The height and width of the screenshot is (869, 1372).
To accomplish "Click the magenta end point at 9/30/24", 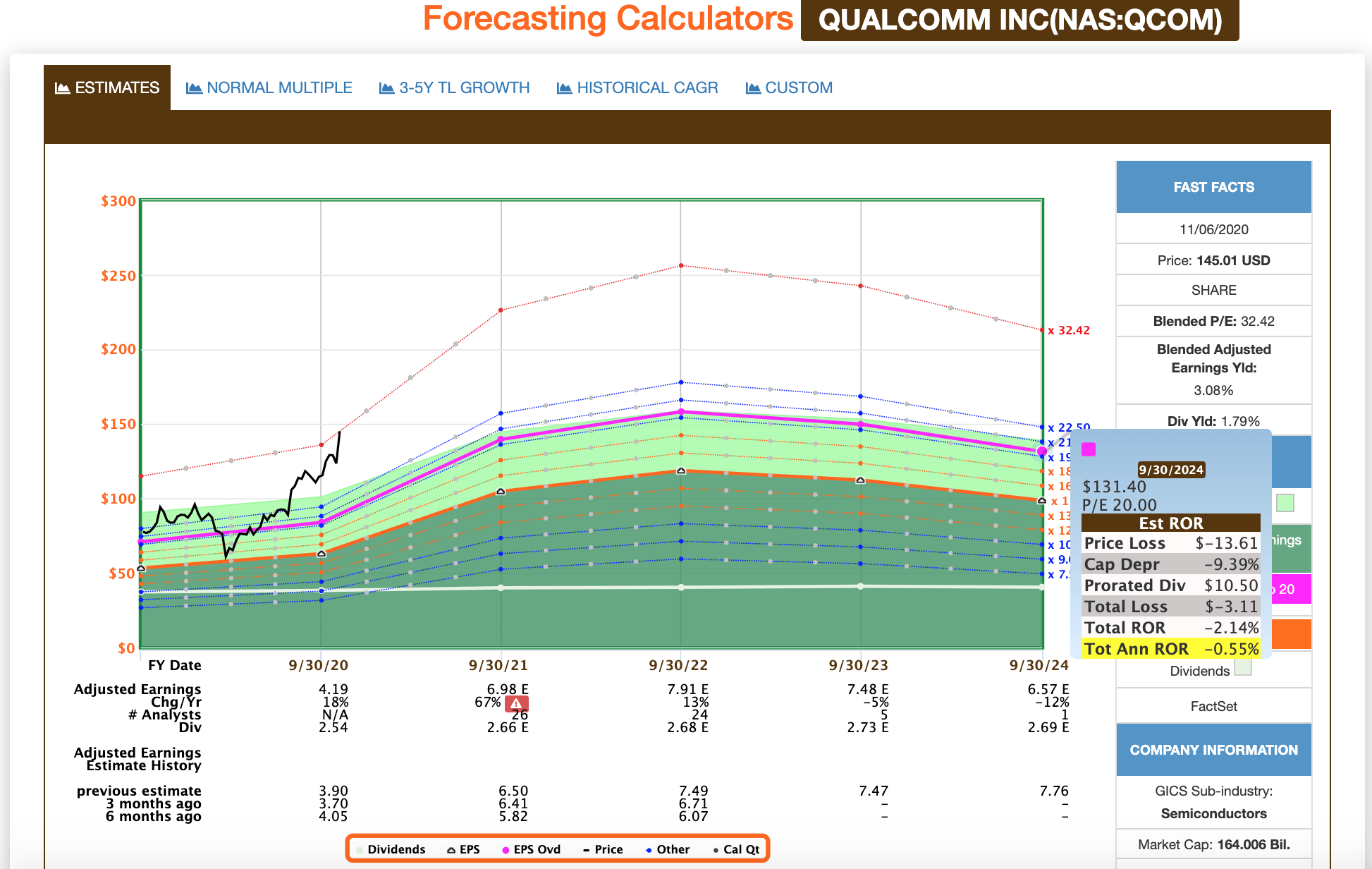I will point(1041,451).
